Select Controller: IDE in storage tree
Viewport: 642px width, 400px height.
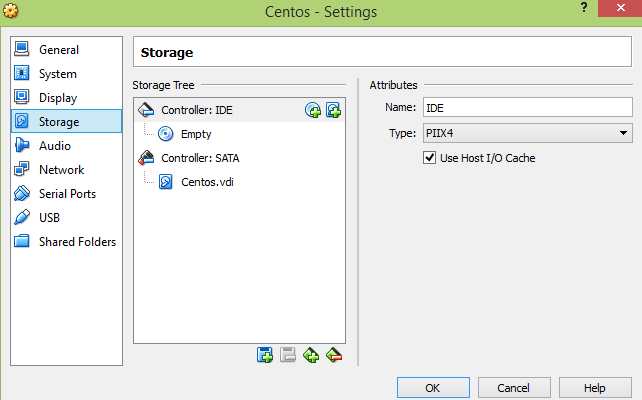[196, 109]
